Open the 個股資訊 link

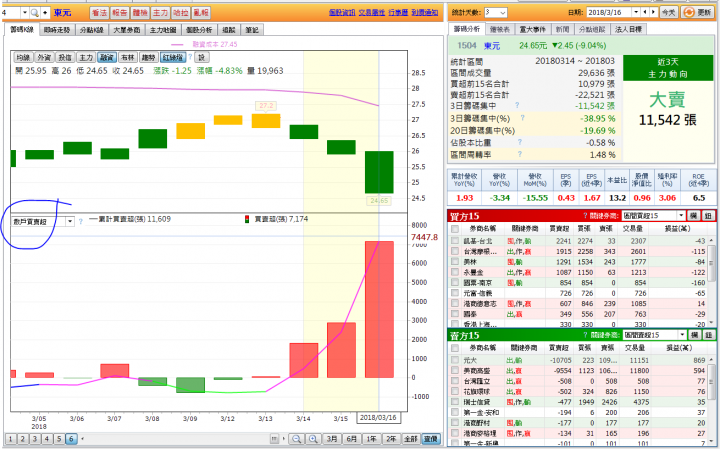(x=342, y=12)
